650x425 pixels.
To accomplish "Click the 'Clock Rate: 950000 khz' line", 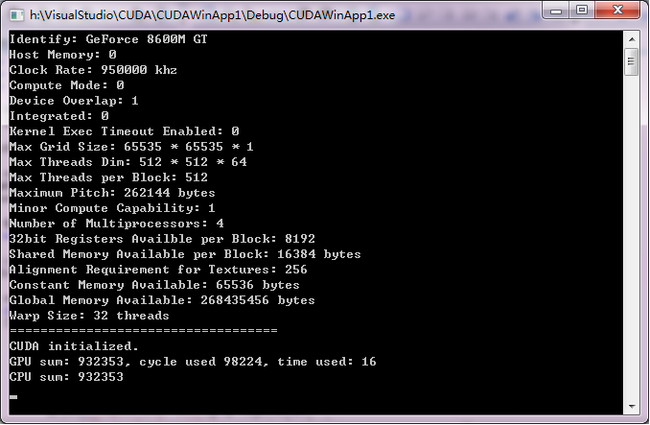I will (x=93, y=70).
